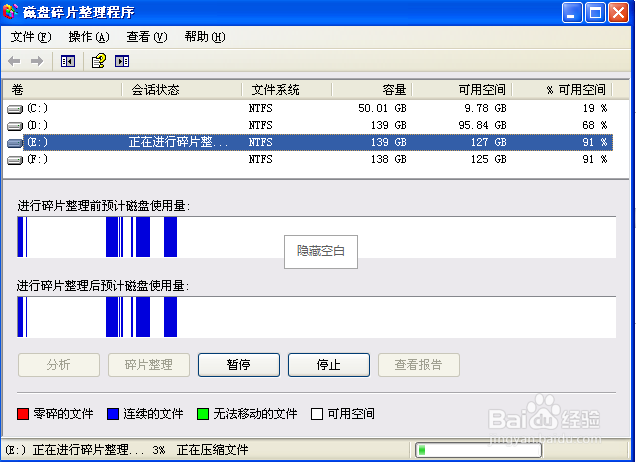Sort by the 容量 column header
The width and height of the screenshot is (636, 462).
[372, 90]
